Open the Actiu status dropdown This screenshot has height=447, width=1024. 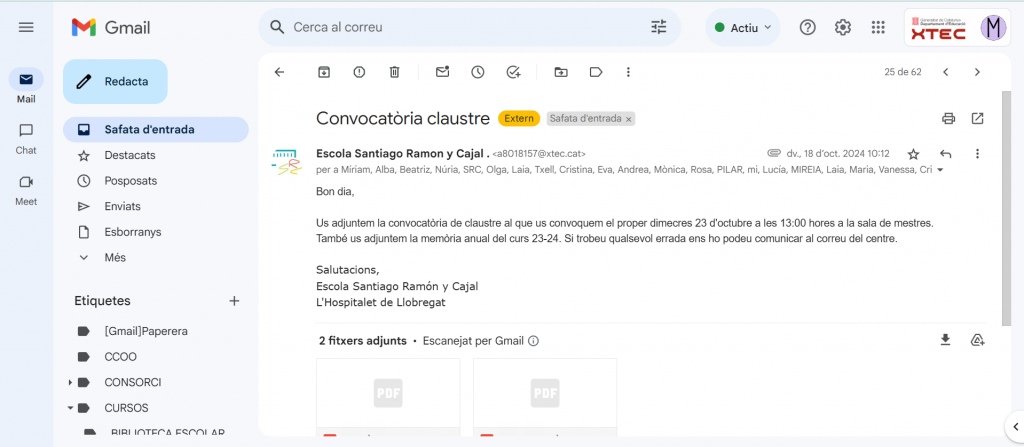pos(744,28)
